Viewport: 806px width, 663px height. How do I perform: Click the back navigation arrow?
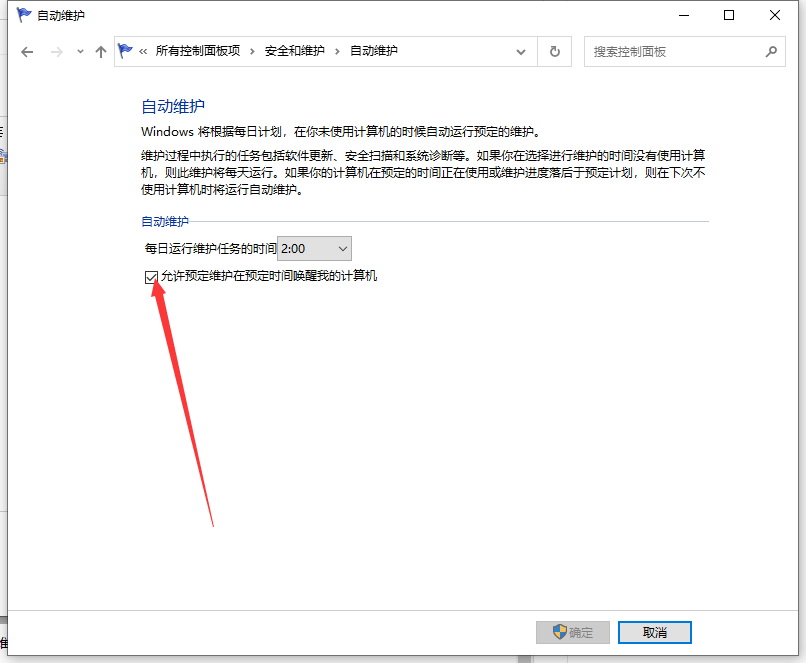coord(27,51)
